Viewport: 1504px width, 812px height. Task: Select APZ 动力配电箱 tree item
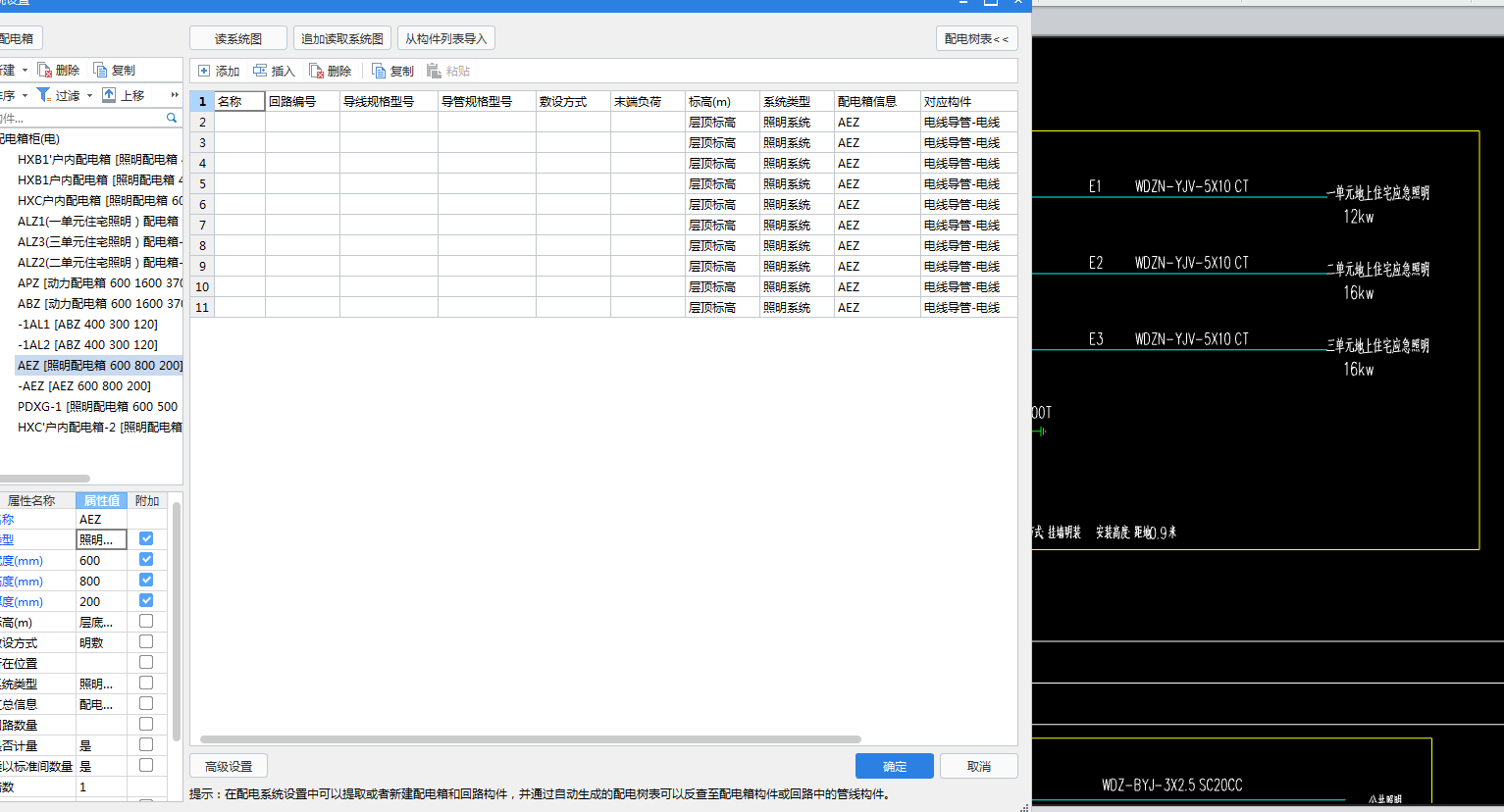click(99, 282)
